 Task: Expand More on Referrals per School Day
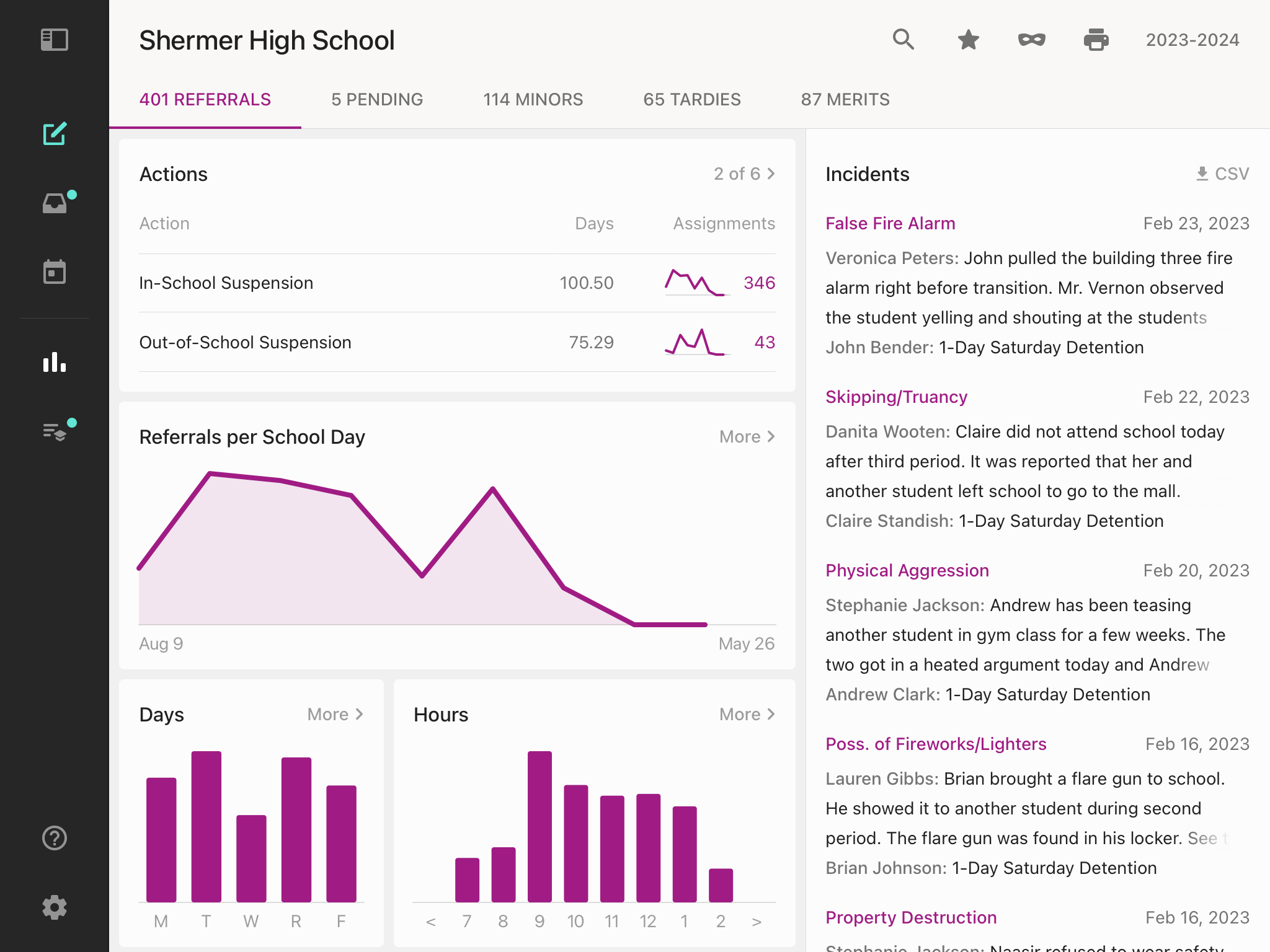747,437
